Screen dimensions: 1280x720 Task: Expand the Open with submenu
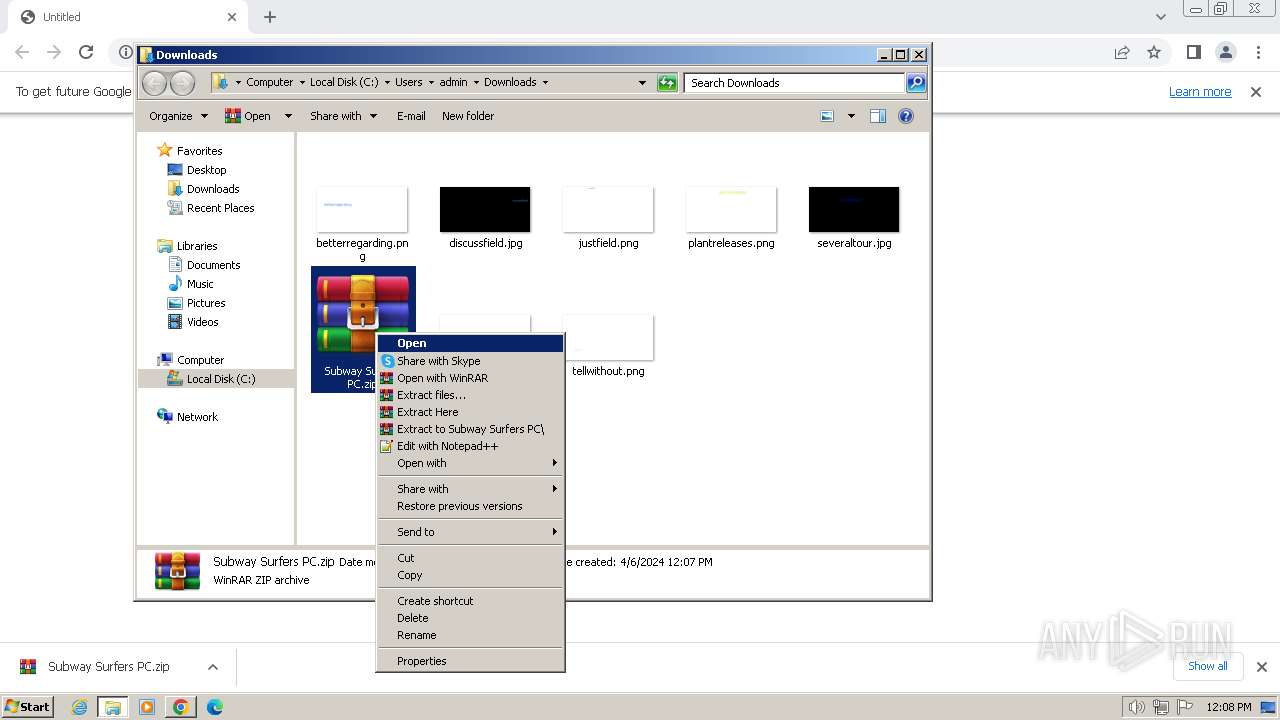pos(470,463)
